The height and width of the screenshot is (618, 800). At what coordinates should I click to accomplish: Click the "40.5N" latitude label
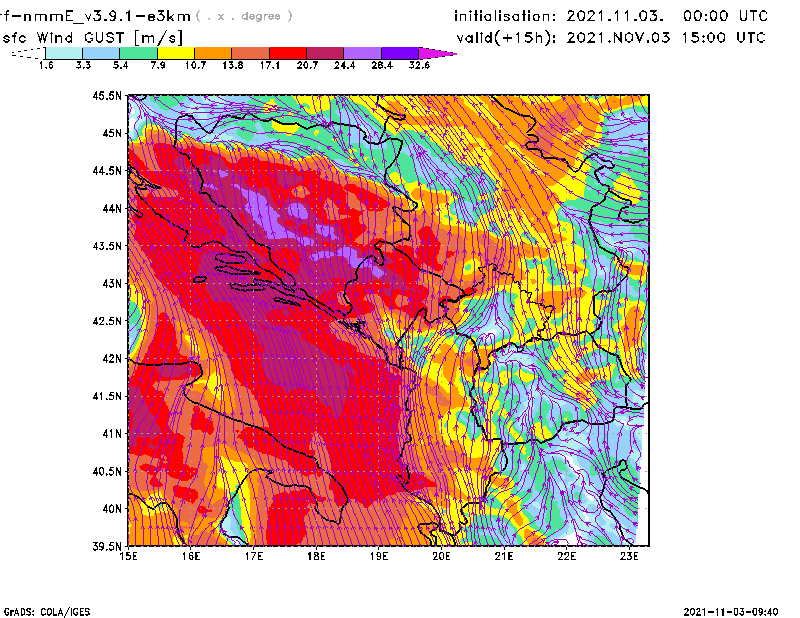(107, 472)
